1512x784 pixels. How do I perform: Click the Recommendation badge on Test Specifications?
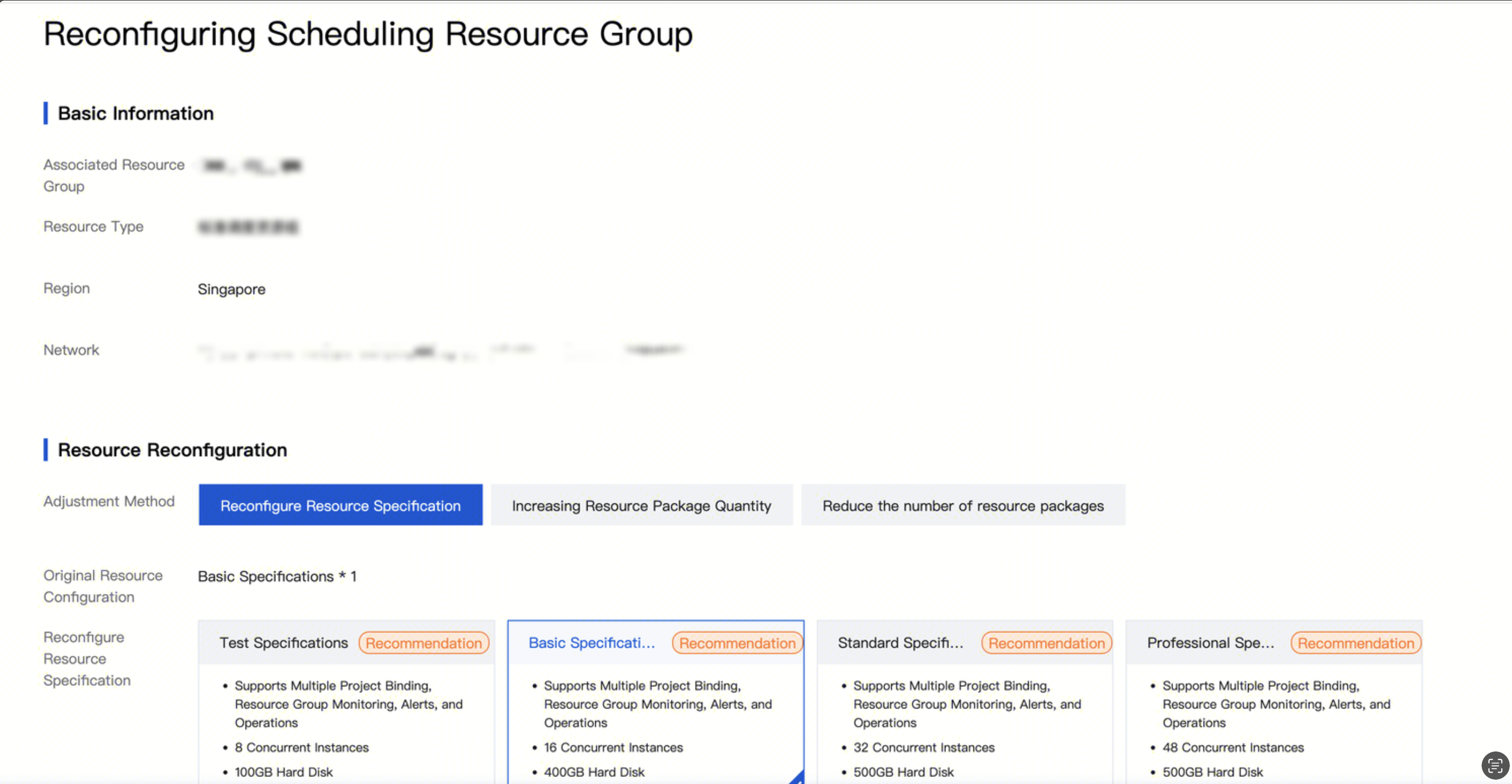coord(423,643)
